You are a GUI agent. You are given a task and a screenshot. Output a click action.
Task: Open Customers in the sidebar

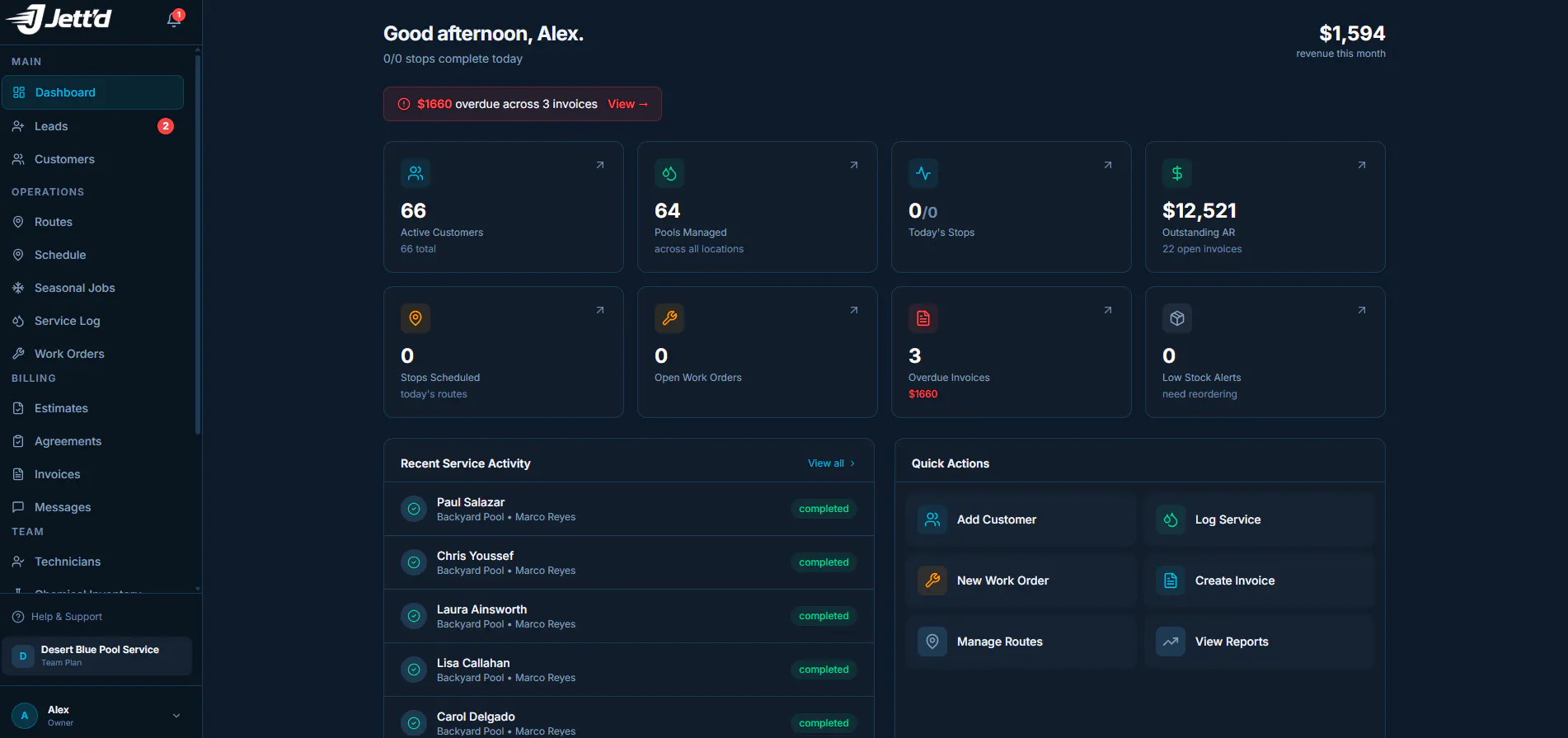click(x=92, y=159)
